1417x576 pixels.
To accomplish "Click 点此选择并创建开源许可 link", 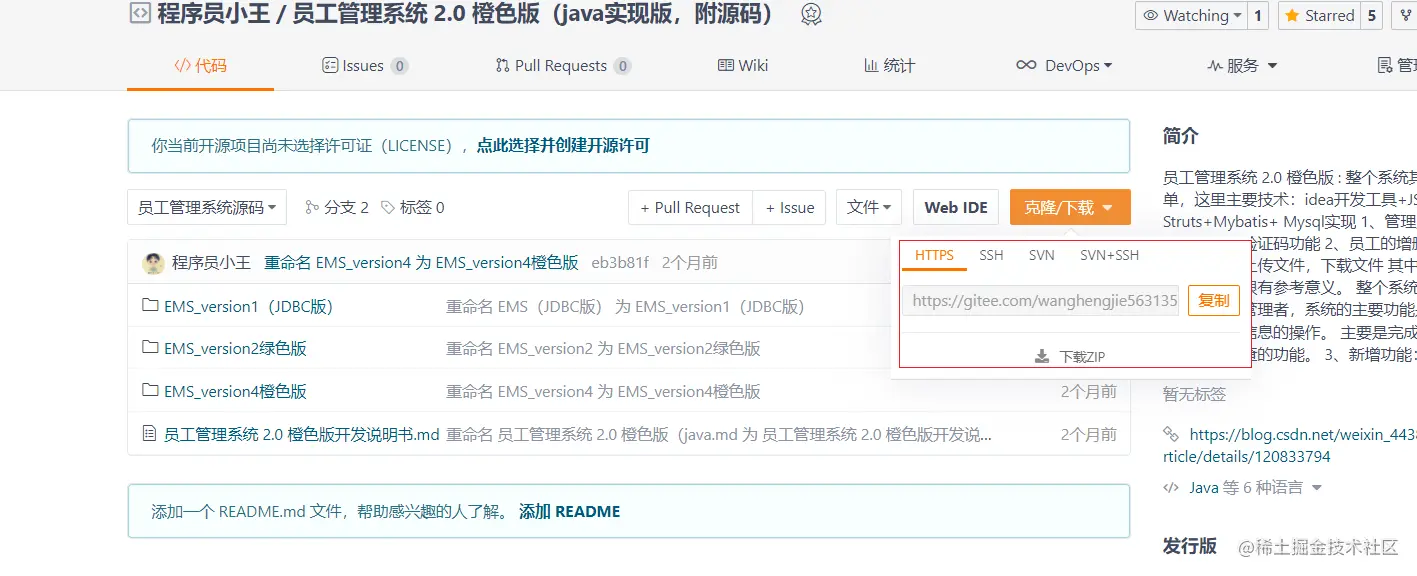I will coord(563,145).
